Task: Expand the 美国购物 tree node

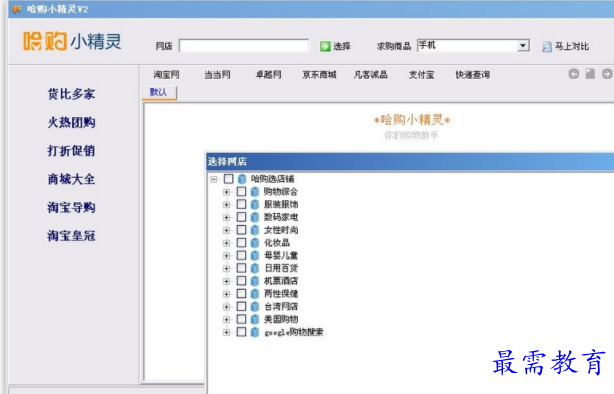Action: point(226,320)
